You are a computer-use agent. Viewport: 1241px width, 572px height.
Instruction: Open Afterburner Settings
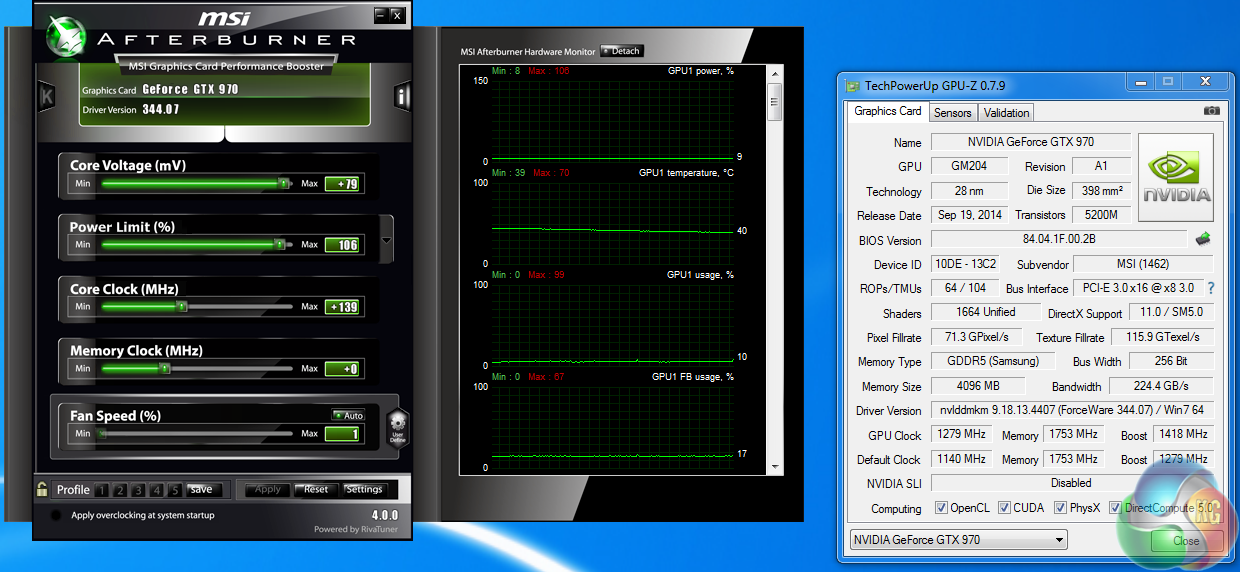364,489
